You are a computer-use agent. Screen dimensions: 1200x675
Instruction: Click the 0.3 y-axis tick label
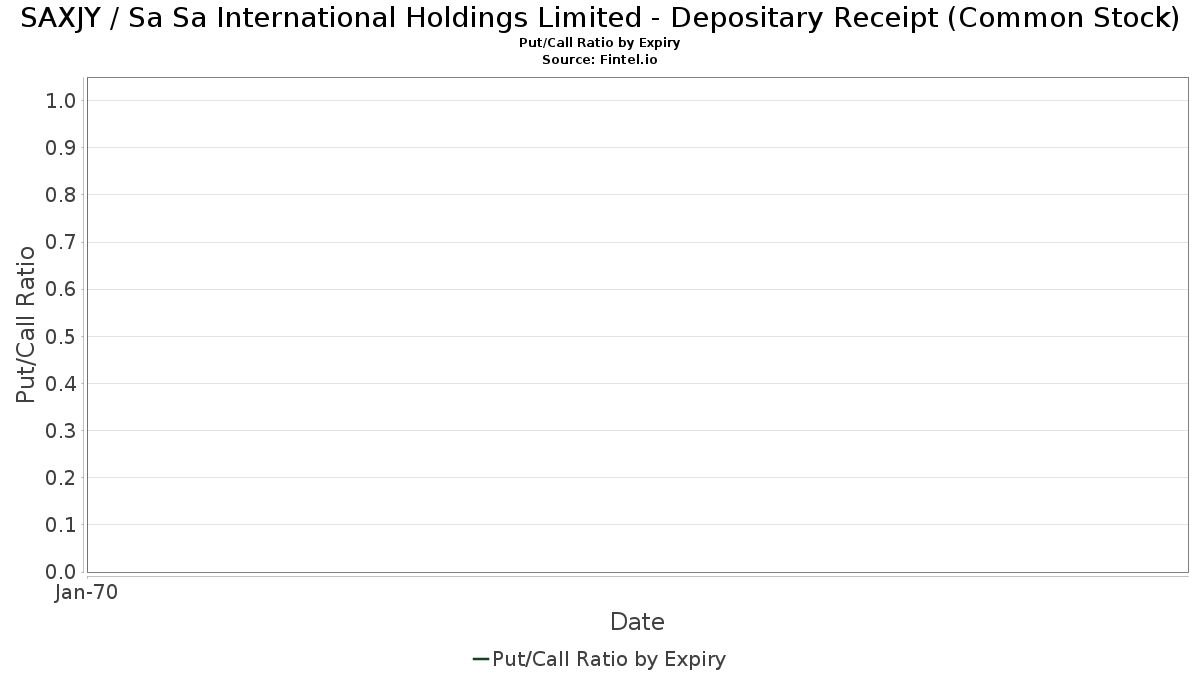pyautogui.click(x=61, y=431)
